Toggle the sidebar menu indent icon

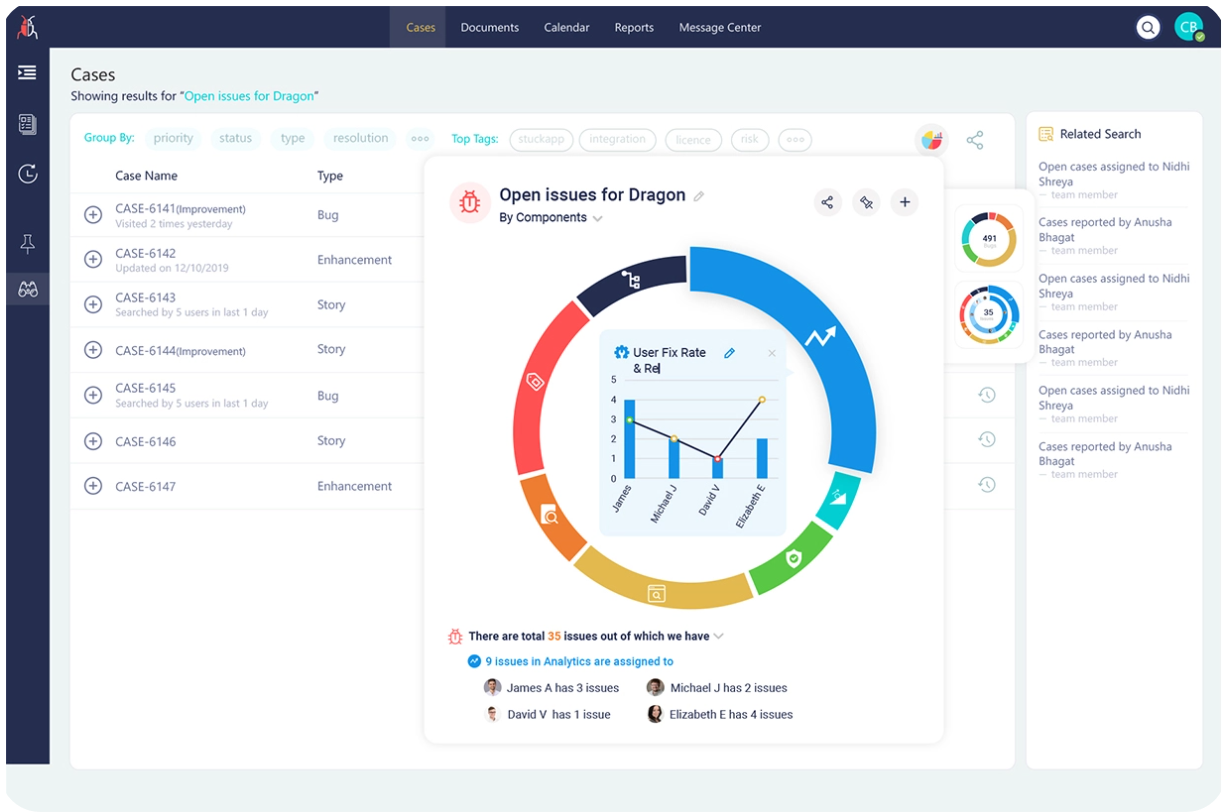pyautogui.click(x=28, y=73)
